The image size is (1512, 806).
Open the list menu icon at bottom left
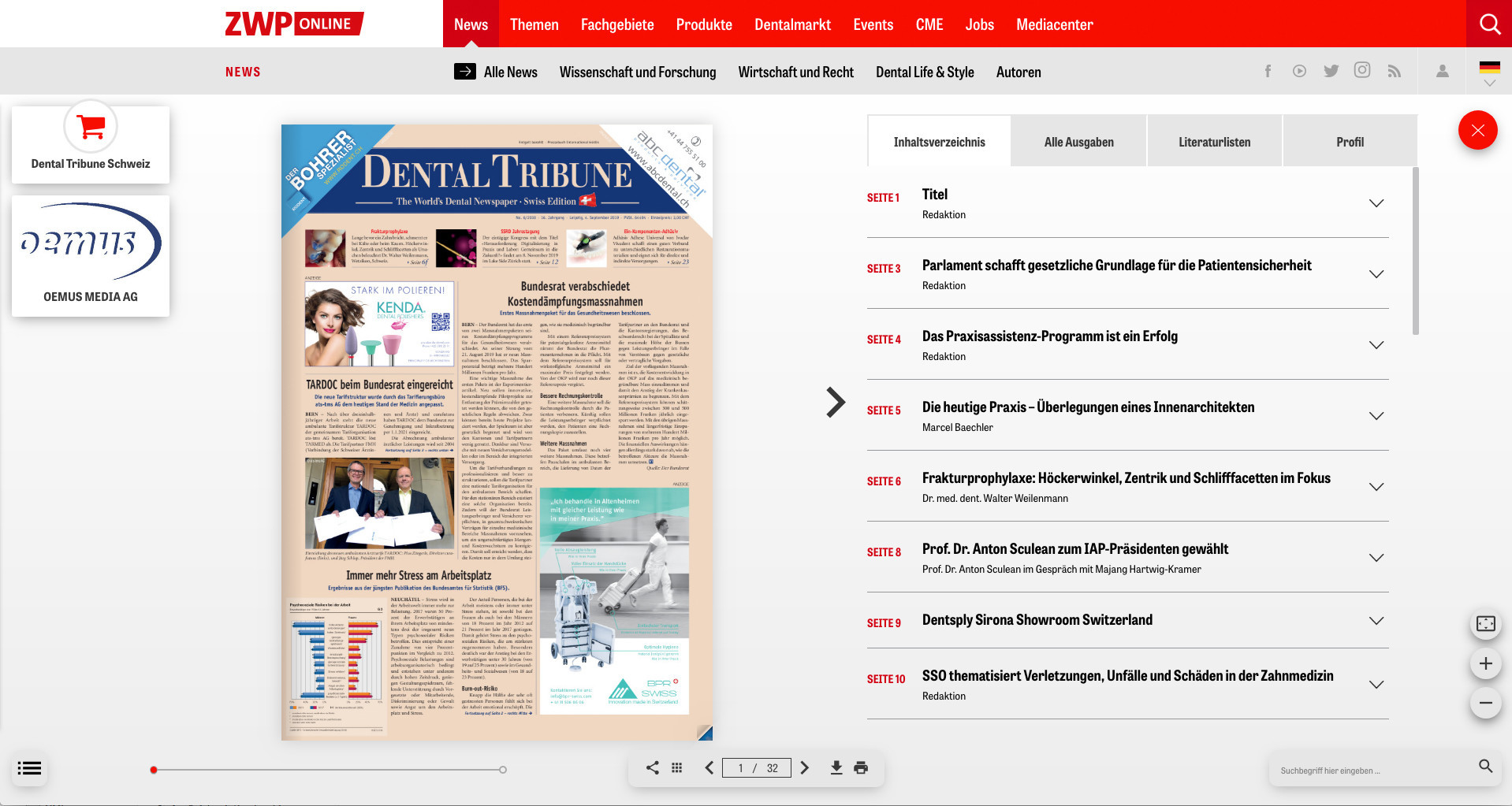[29, 768]
